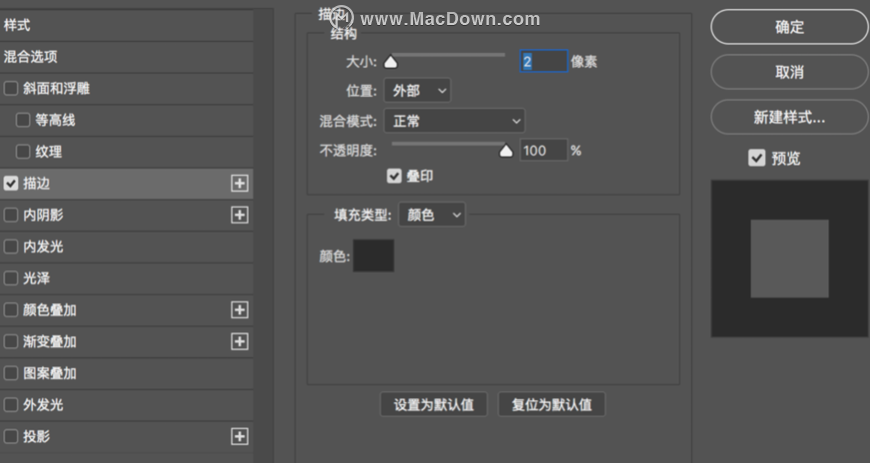Select 样式 in the left list

127,26
